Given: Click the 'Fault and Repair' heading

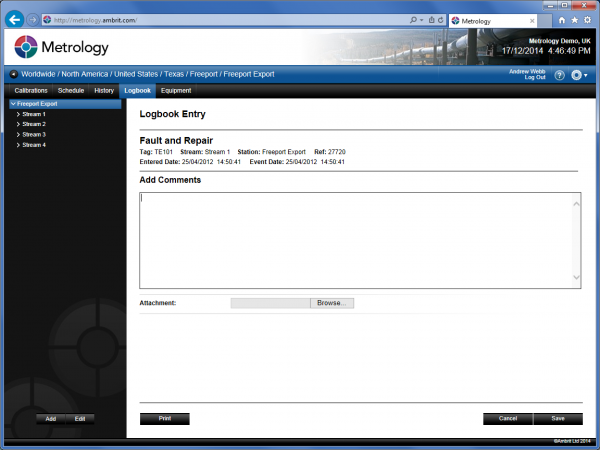Looking at the screenshot, I should tap(176, 140).
